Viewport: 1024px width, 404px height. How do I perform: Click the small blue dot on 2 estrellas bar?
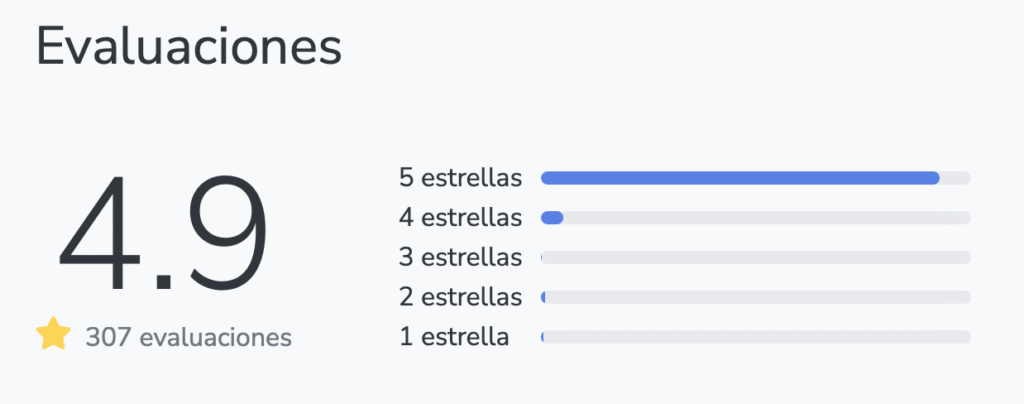[543, 297]
